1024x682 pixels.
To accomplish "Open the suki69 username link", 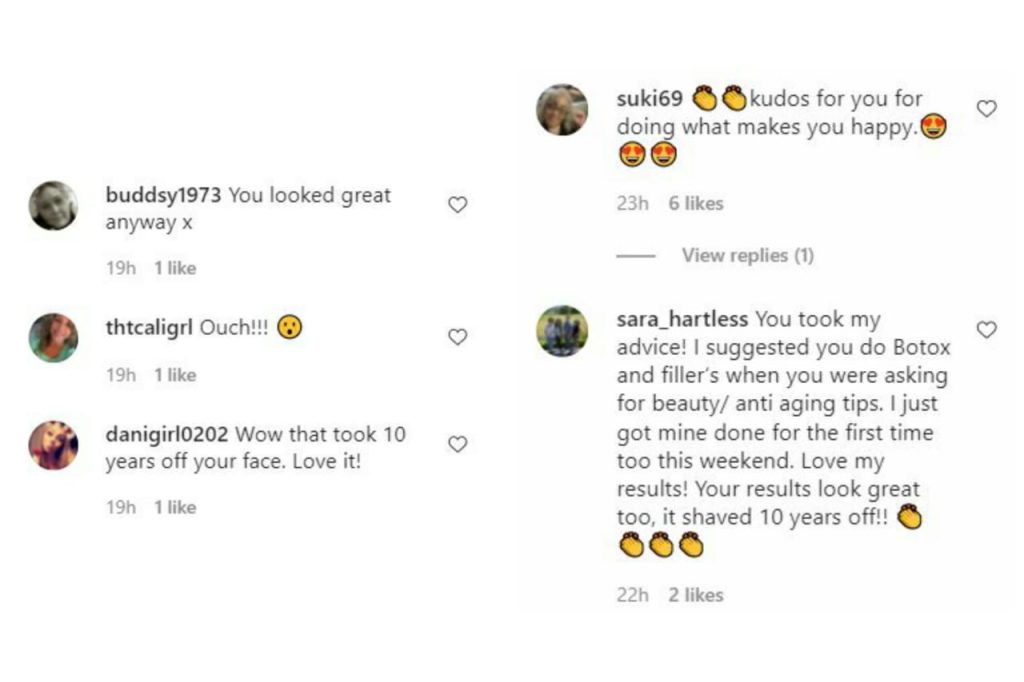I will (x=650, y=99).
